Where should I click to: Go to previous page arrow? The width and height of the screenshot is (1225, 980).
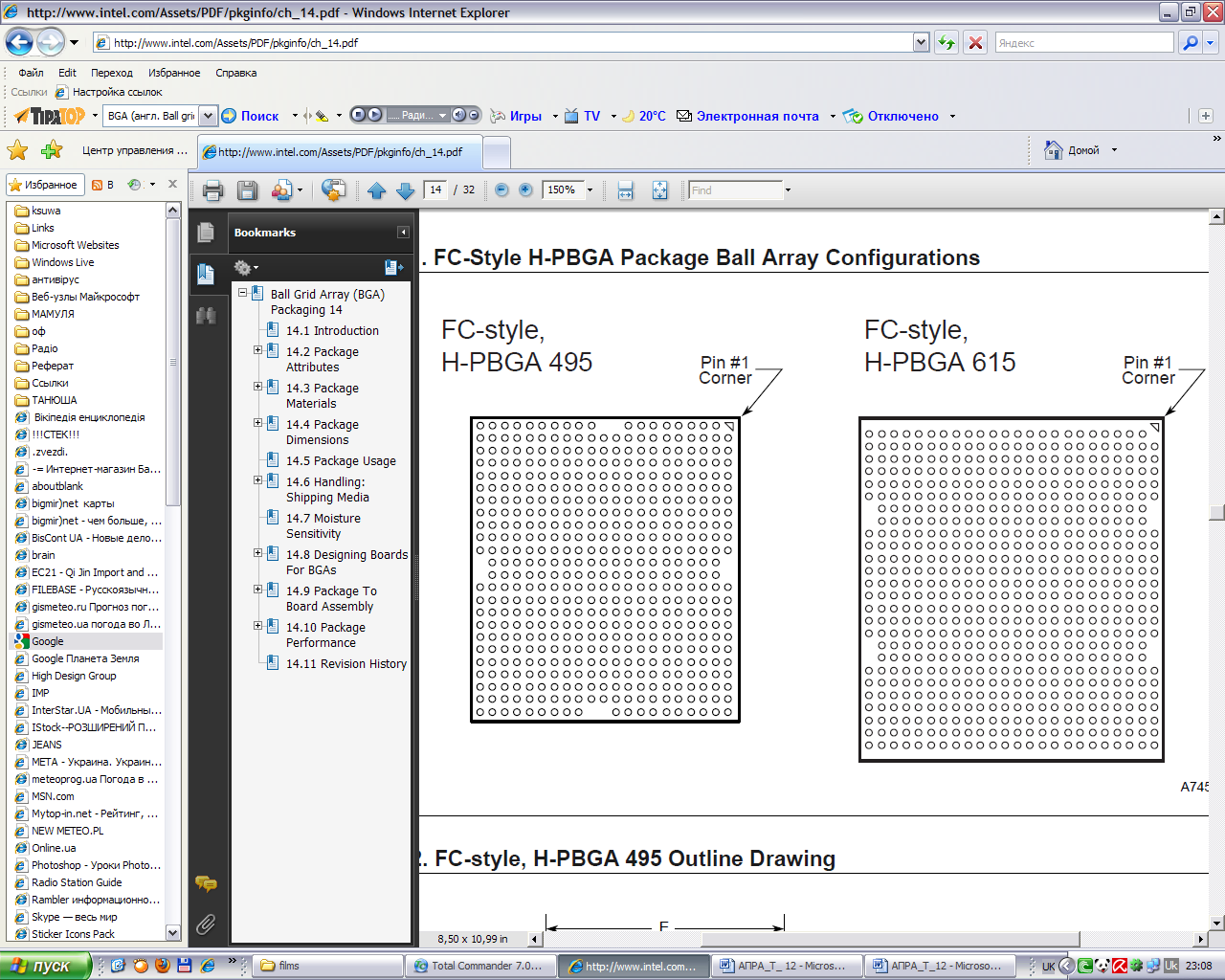[376, 190]
